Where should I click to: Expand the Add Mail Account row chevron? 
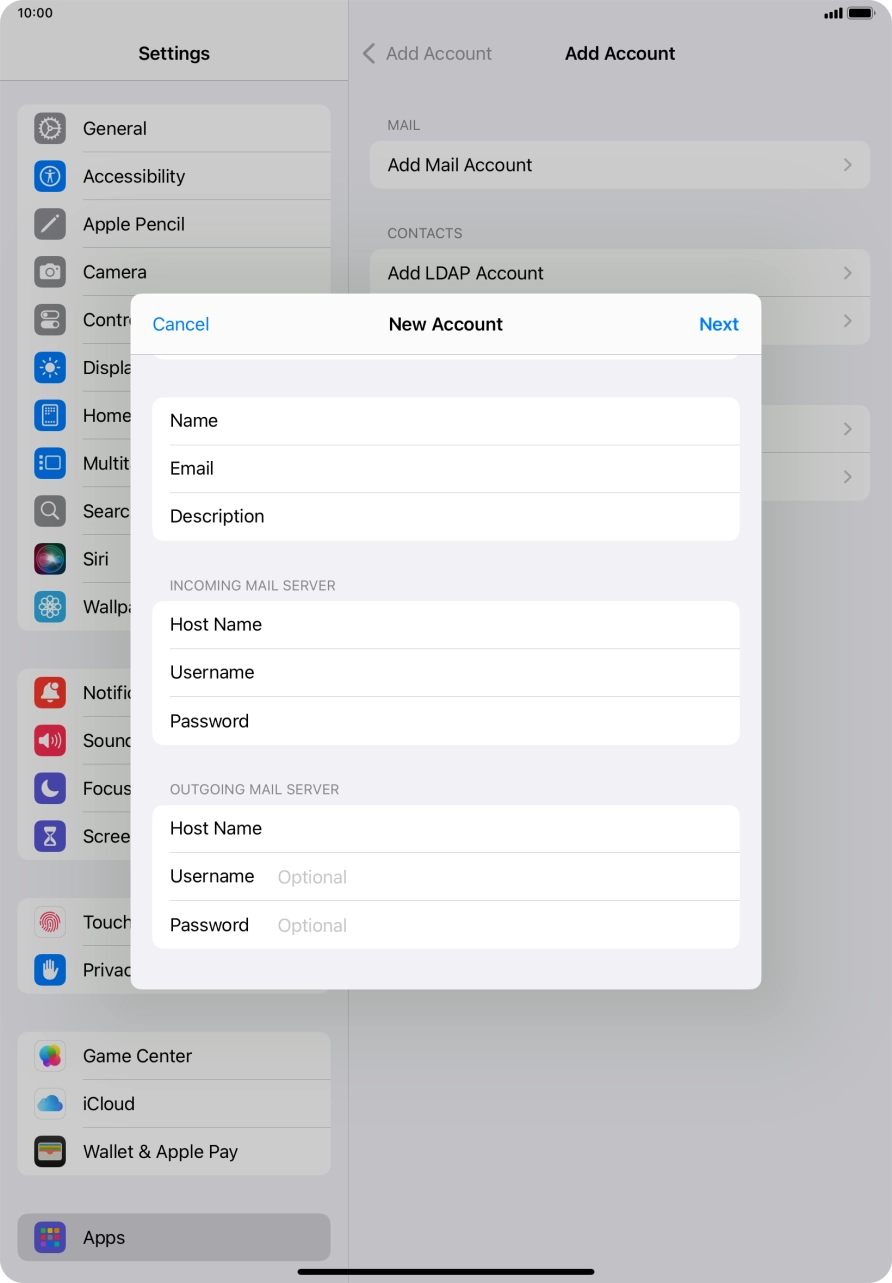[x=847, y=164]
